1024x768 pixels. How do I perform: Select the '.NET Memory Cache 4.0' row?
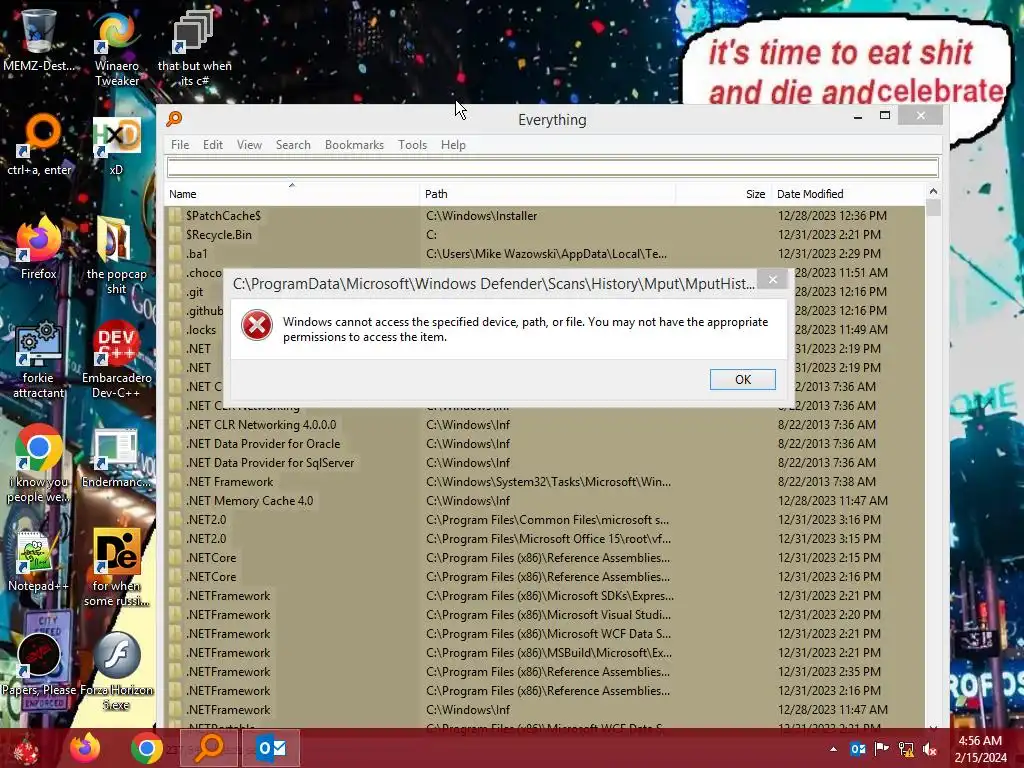tap(545, 501)
